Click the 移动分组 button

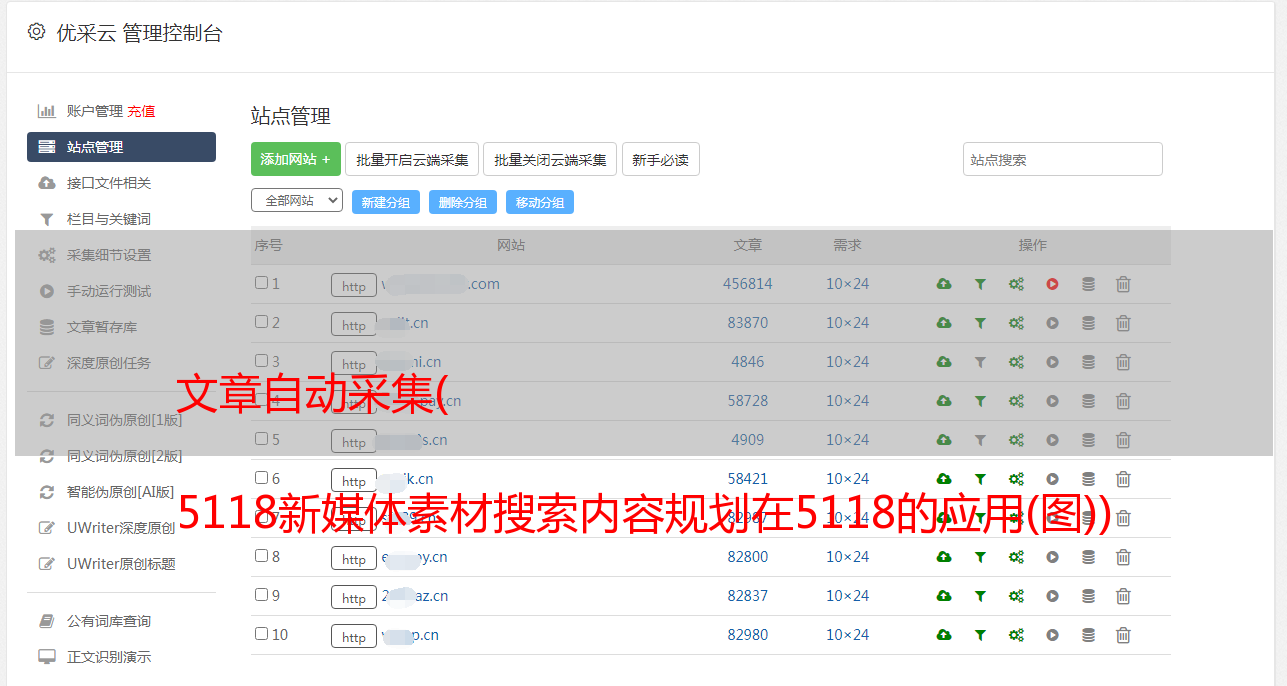pyautogui.click(x=540, y=202)
